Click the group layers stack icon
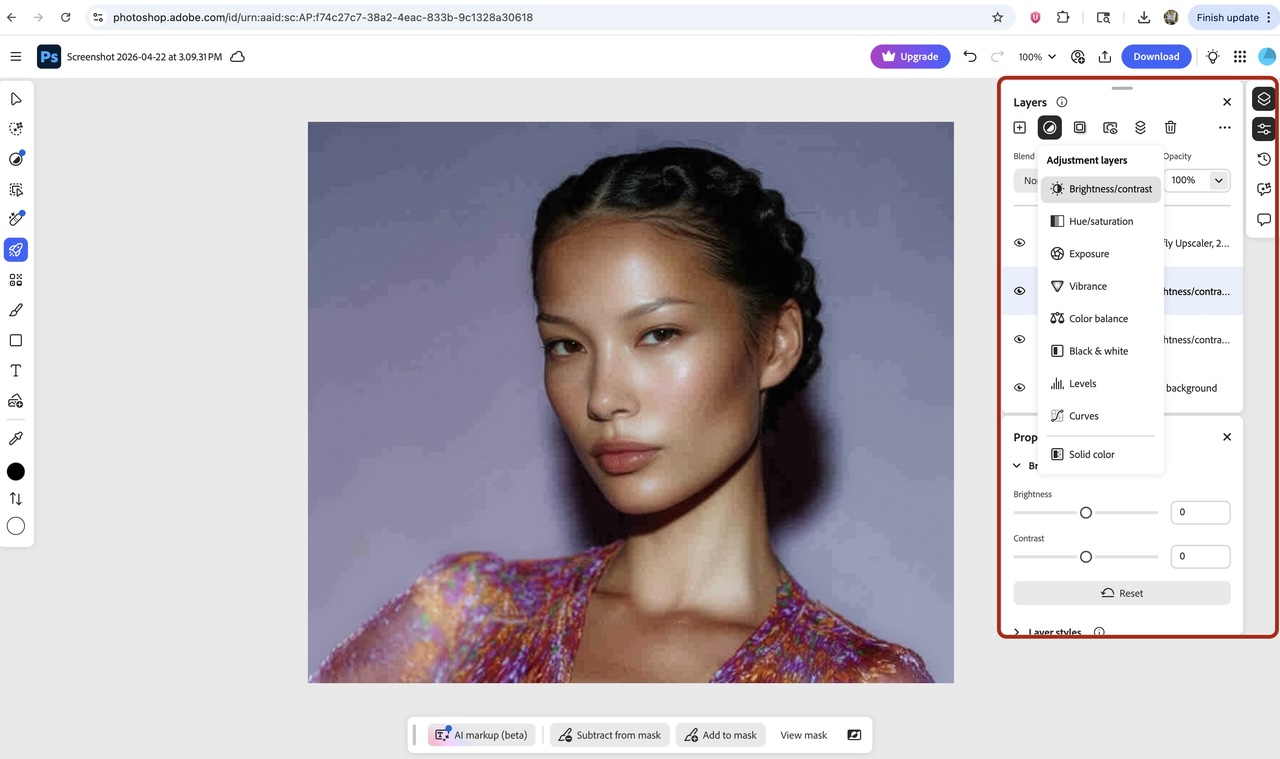Screen dimensions: 1280x759 [1140, 127]
